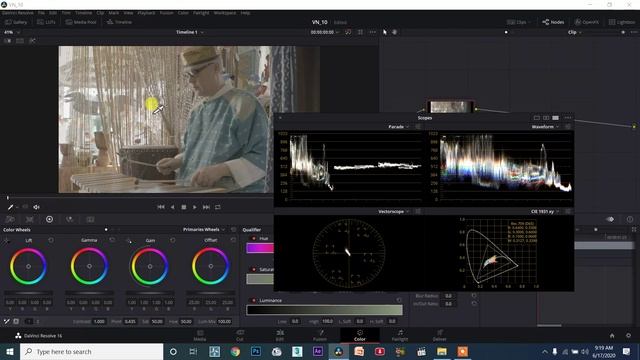The width and height of the screenshot is (640, 360).
Task: Open Parade scope settings
Action: 418,127
